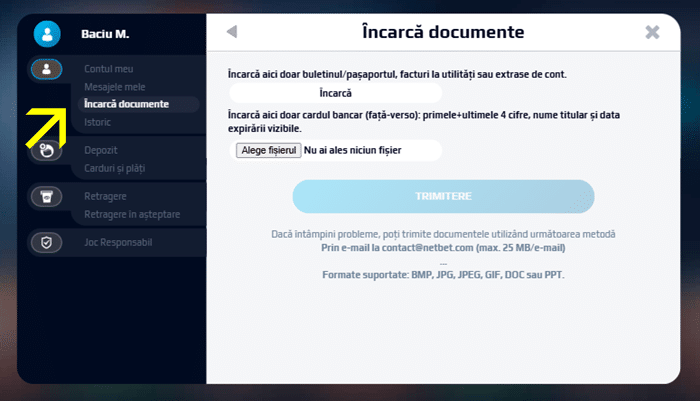Select Depozit menu entry
Image resolution: width=700 pixels, height=401 pixels.
click(x=101, y=150)
